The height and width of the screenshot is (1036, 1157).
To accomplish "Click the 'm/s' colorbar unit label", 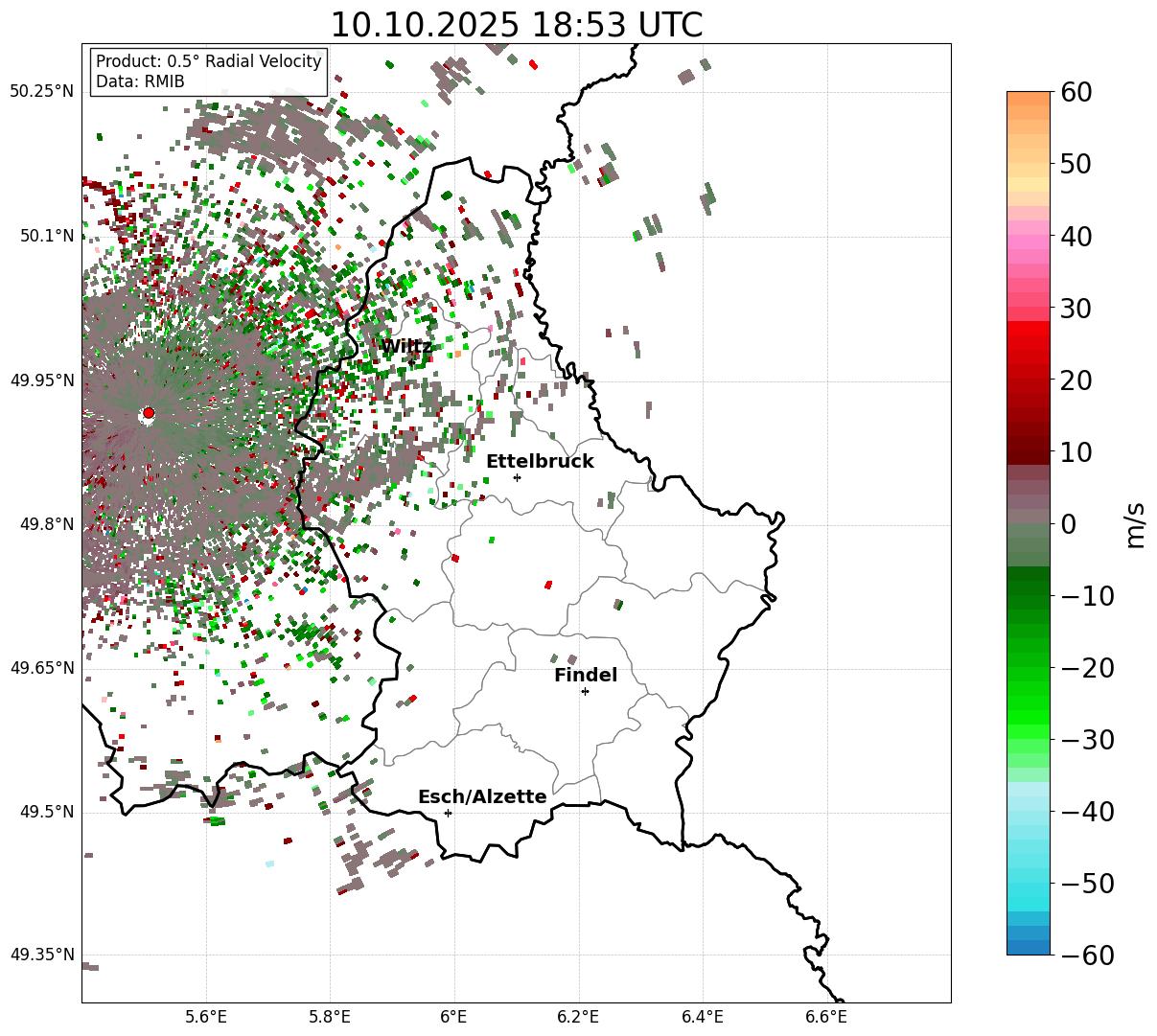I will point(1136,523).
